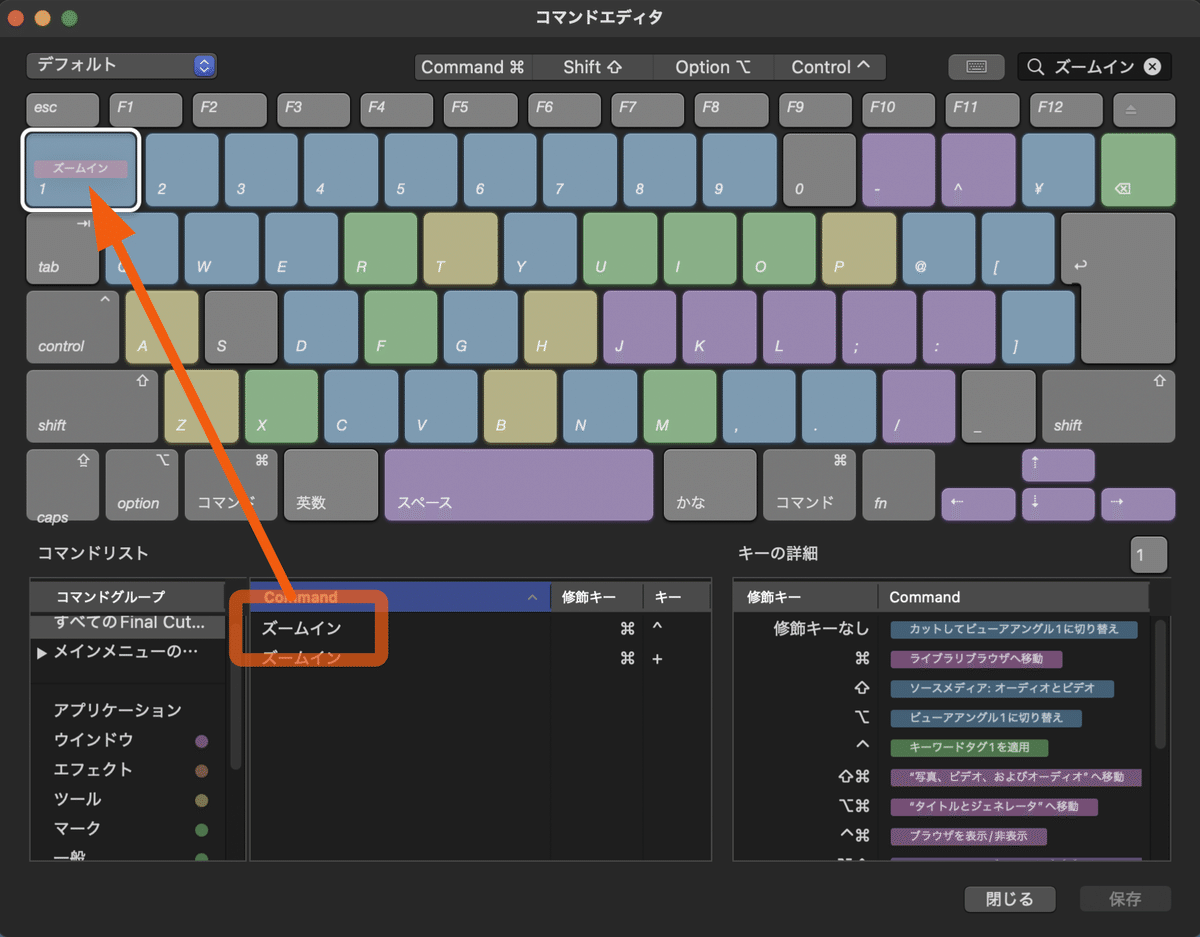Click the key details vertical scrollbar

(1160, 684)
